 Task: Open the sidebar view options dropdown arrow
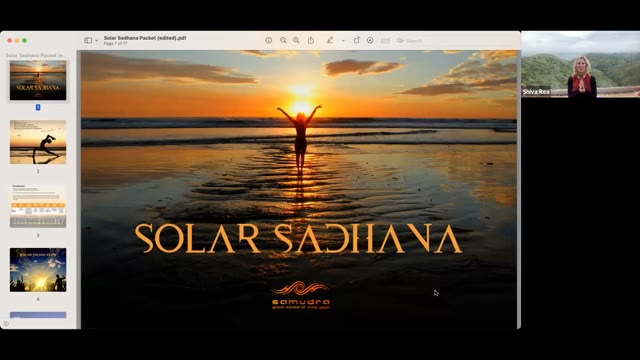click(96, 40)
